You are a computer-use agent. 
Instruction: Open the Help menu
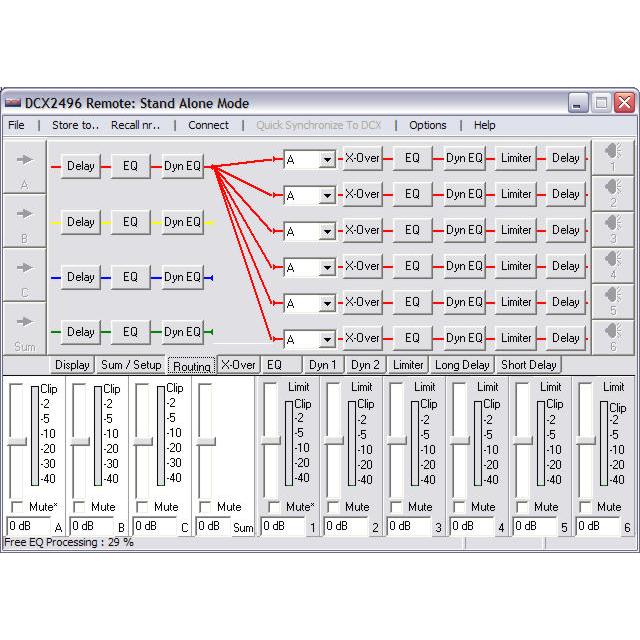484,125
